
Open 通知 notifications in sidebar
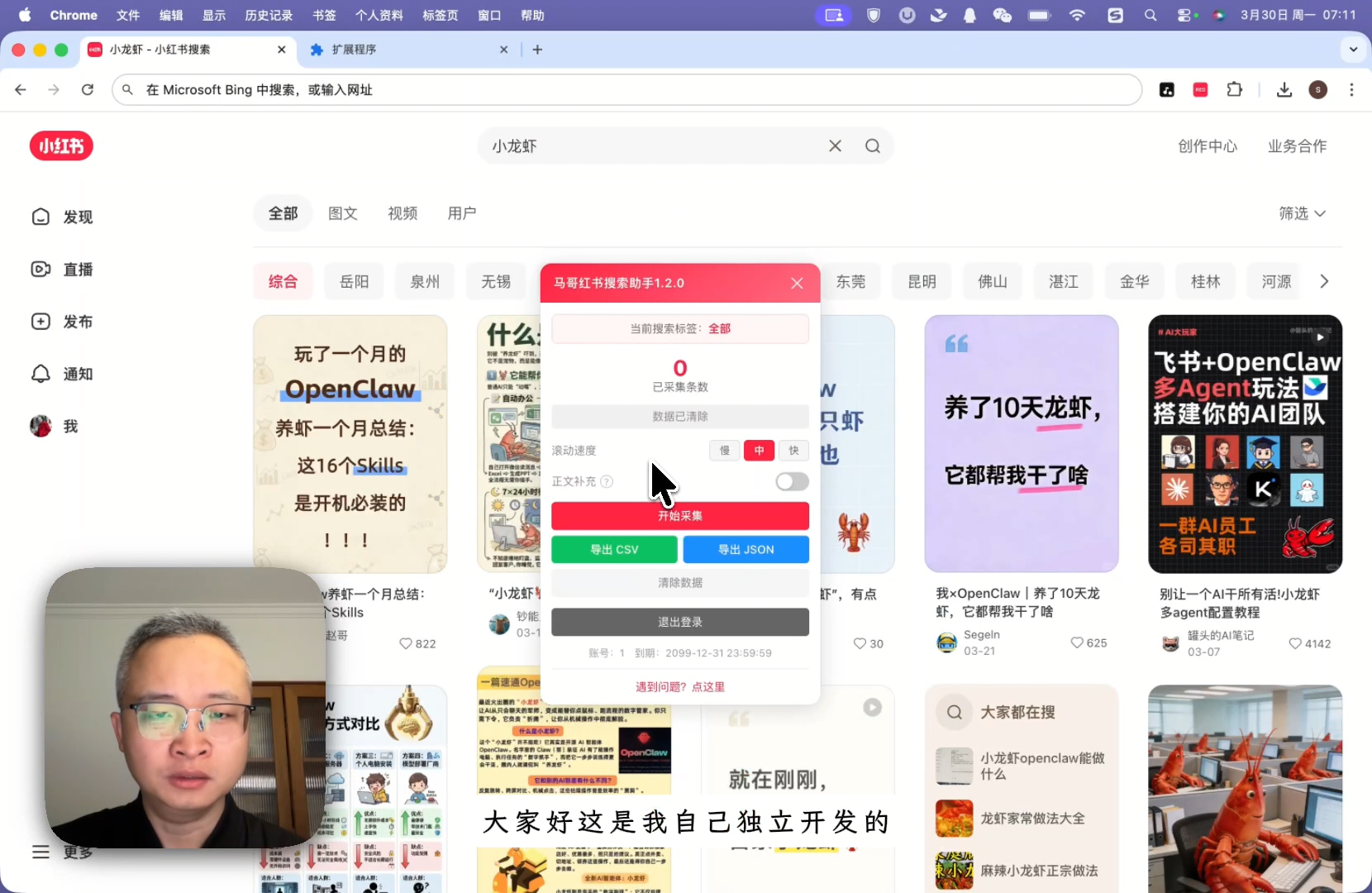pyautogui.click(x=63, y=374)
